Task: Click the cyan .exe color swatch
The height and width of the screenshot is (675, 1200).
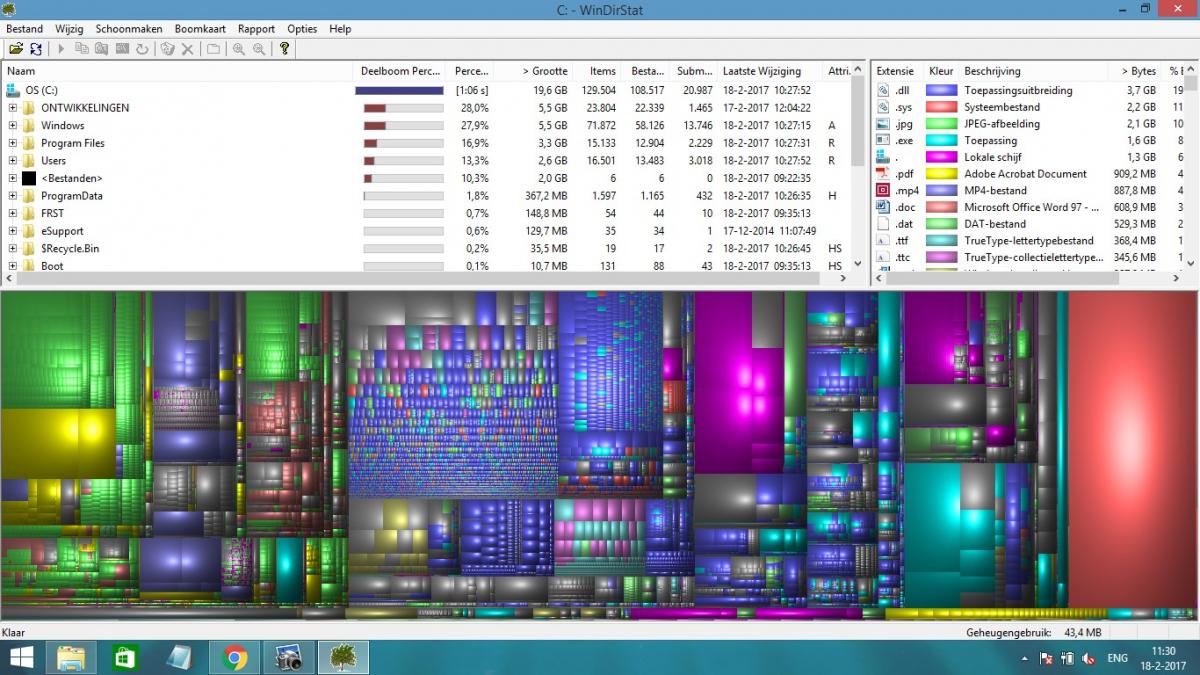Action: 941,140
